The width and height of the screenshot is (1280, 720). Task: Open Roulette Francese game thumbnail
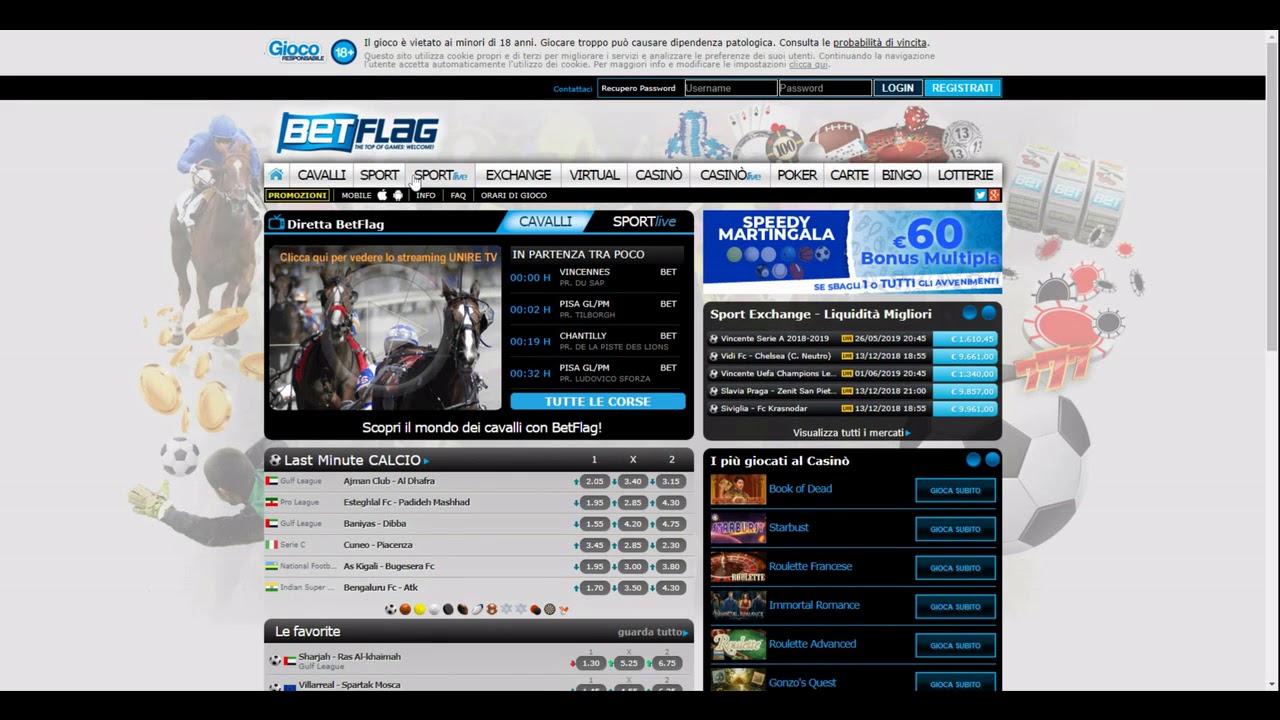738,567
